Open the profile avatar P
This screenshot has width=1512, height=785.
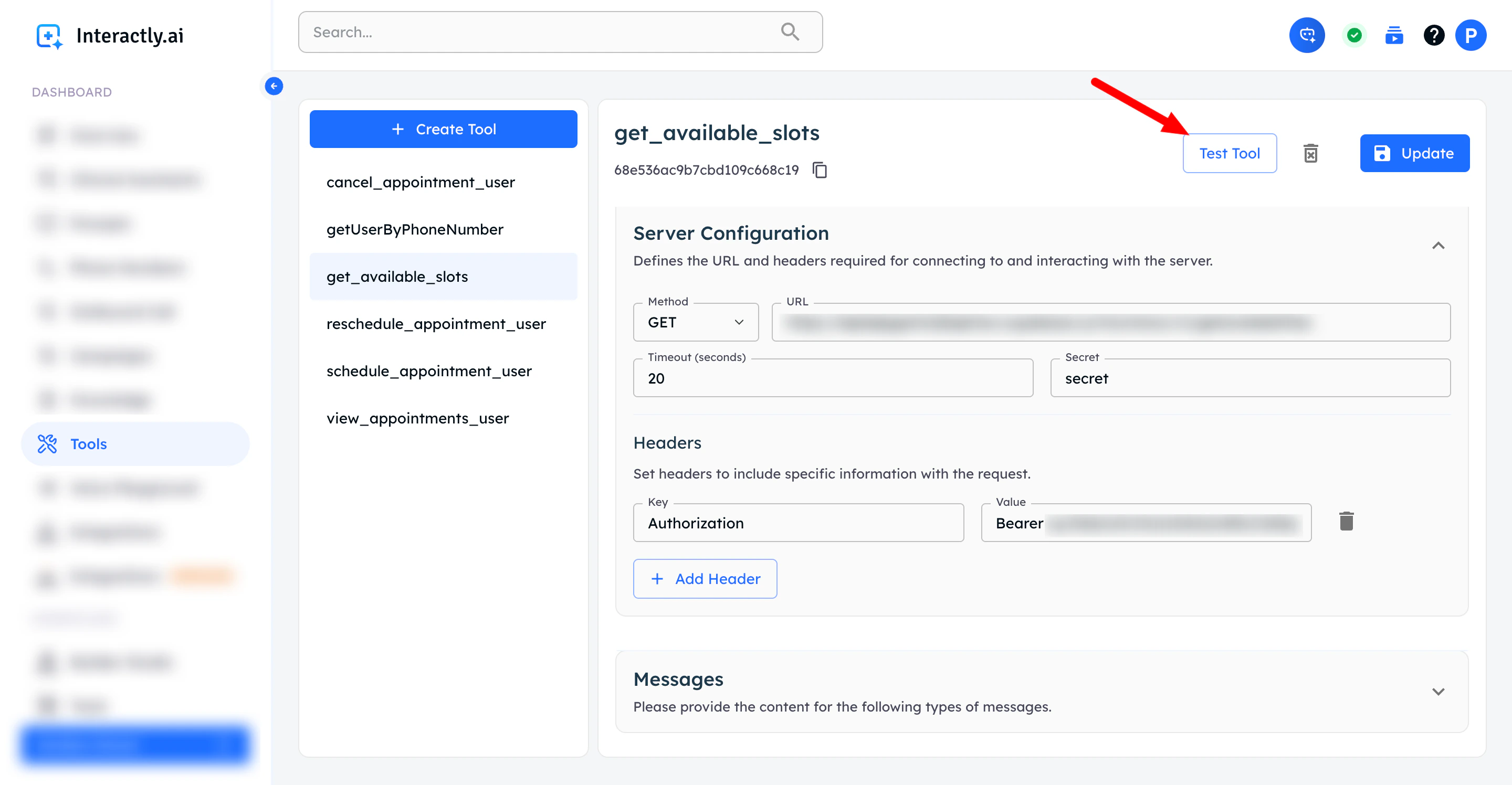[x=1471, y=35]
